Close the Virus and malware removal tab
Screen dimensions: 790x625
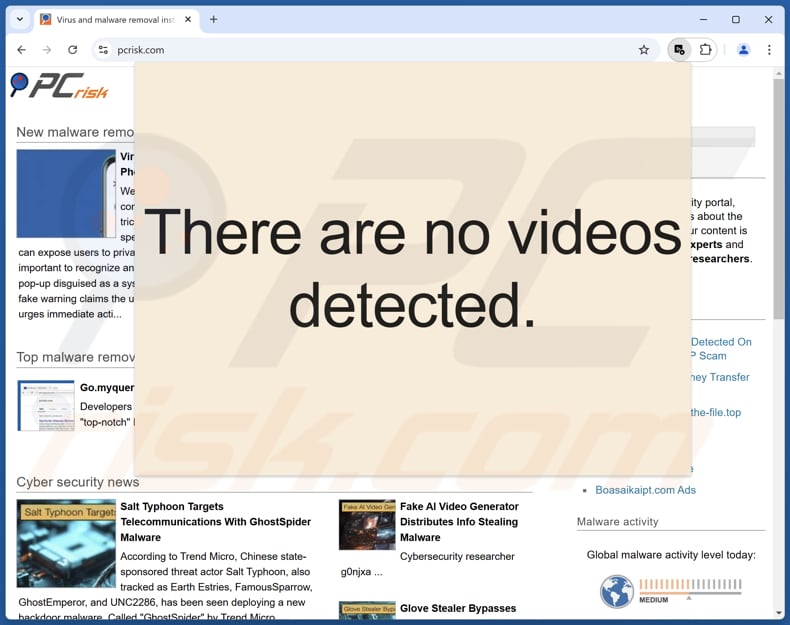pyautogui.click(x=188, y=20)
